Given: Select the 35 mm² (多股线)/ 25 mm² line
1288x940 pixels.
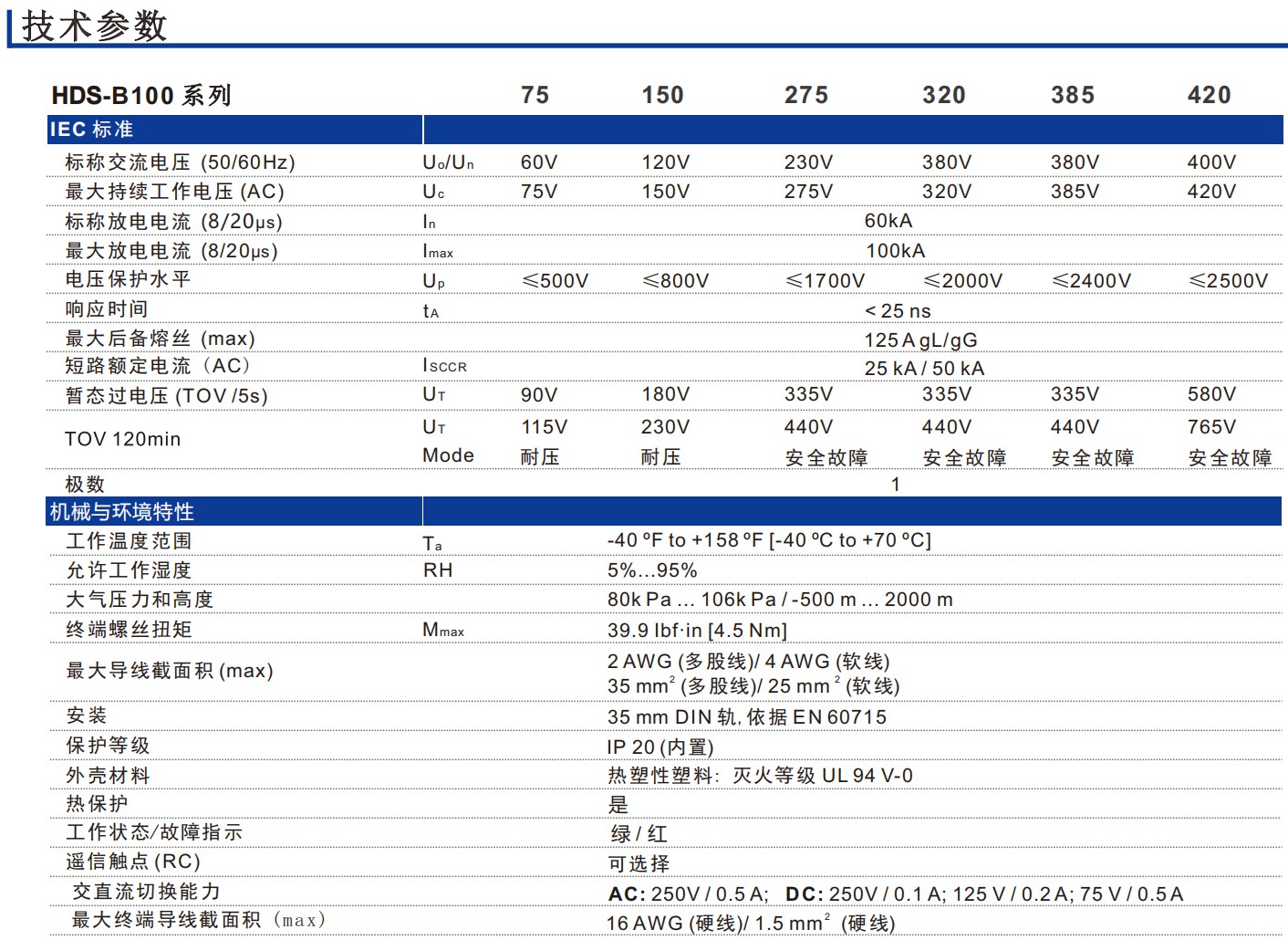Looking at the screenshot, I should (x=753, y=685).
